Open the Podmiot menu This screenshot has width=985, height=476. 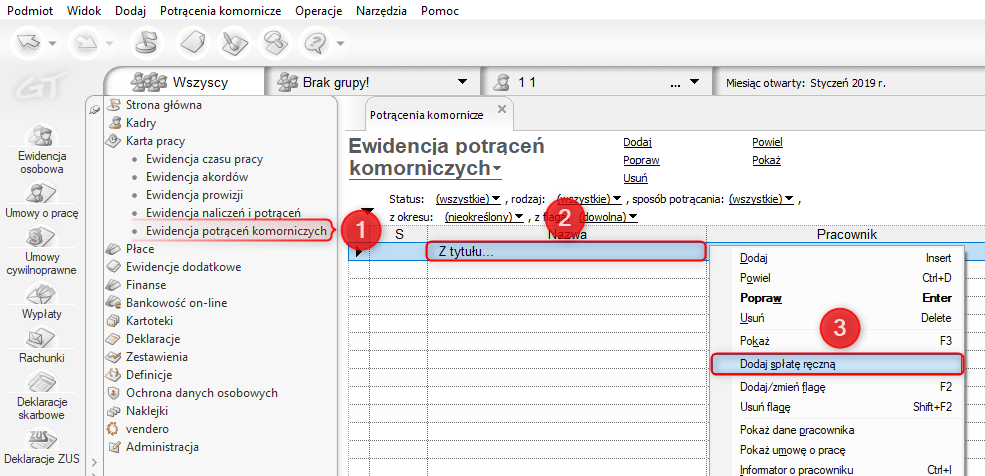[30, 11]
